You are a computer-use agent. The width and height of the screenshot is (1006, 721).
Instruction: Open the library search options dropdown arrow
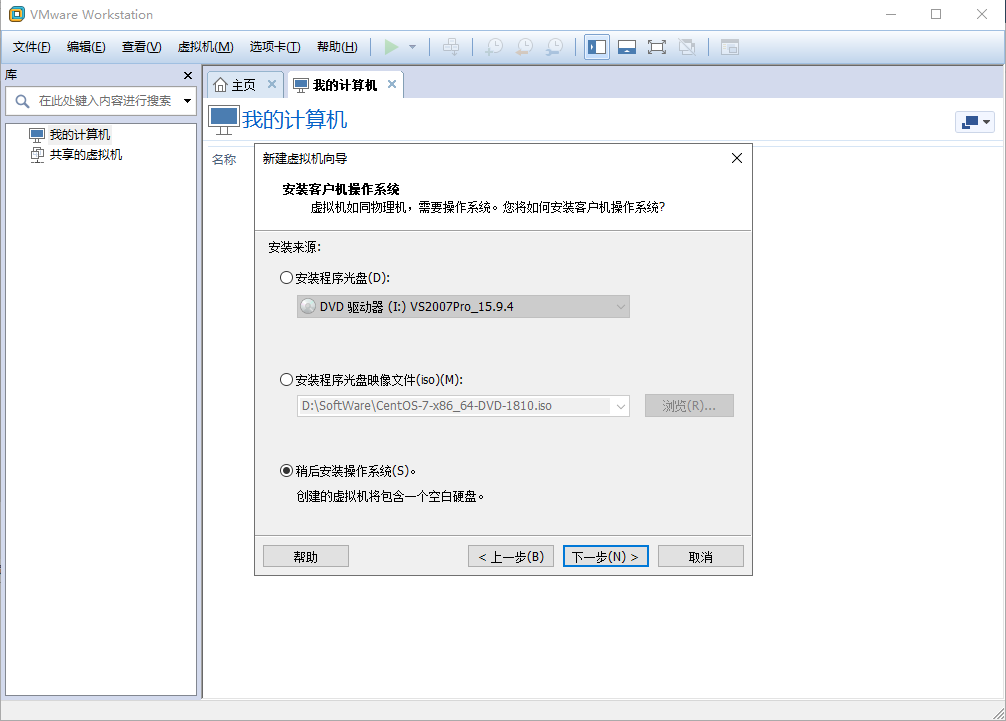click(x=187, y=101)
